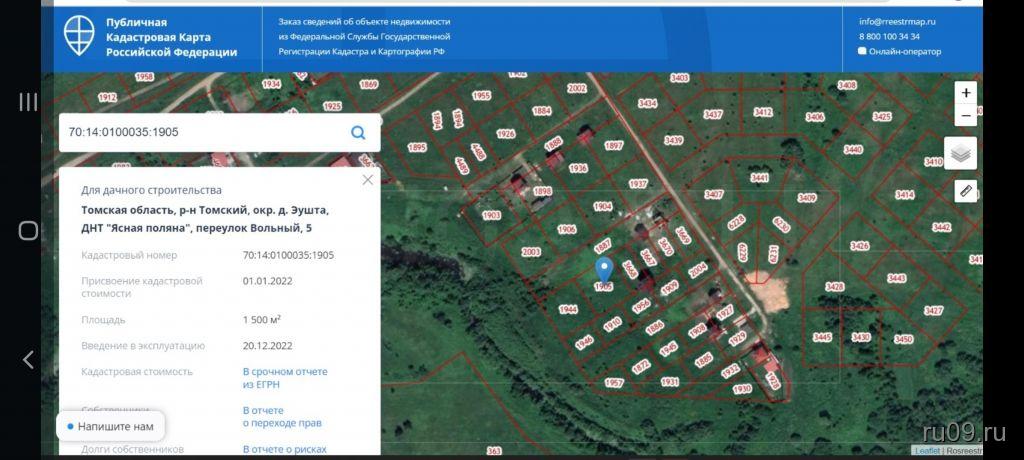Viewport: 1024px width, 460px height.
Task: Zoom out with the minus button
Action: coord(965,116)
